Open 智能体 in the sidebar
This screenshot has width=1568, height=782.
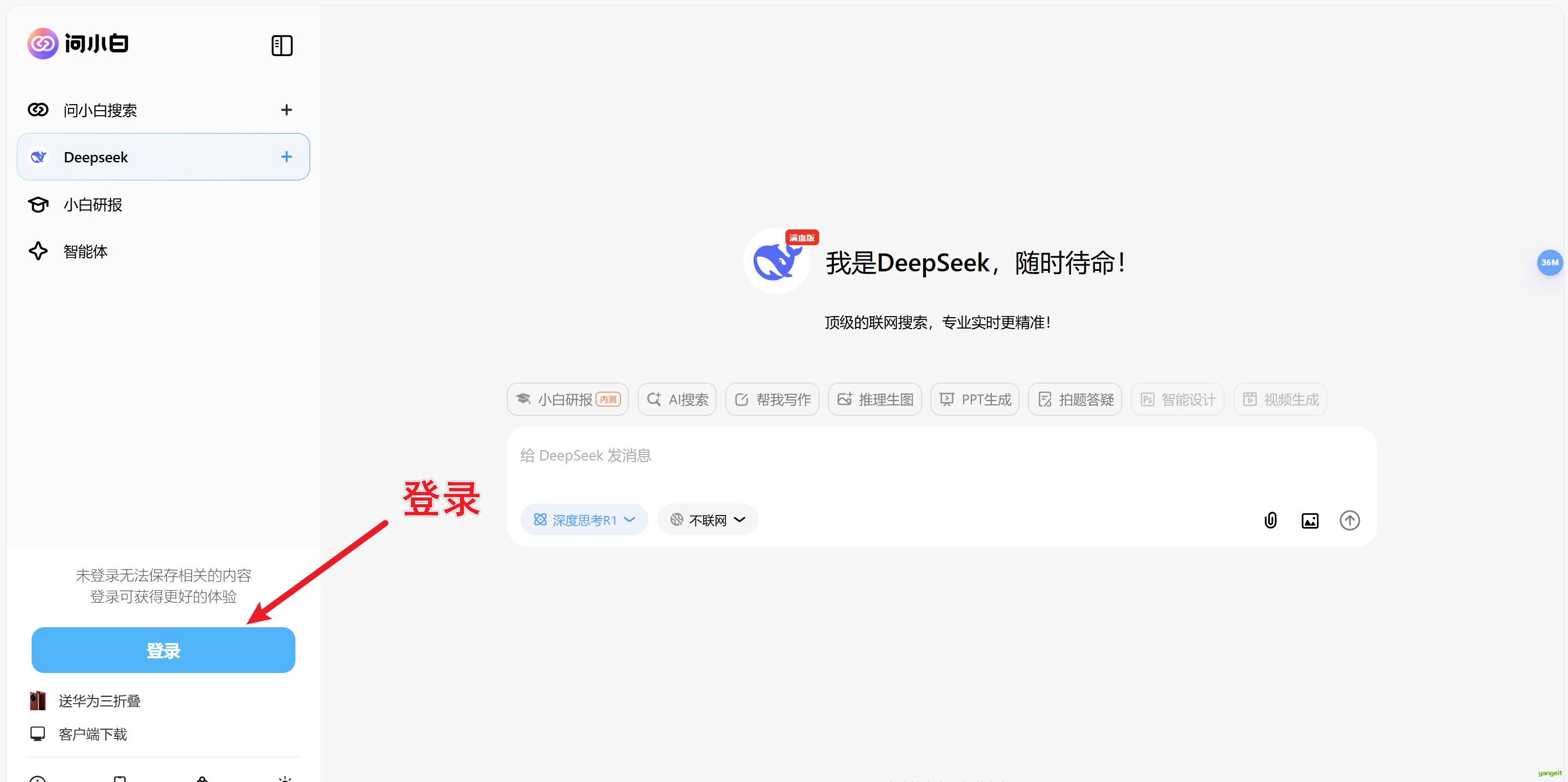pos(163,251)
